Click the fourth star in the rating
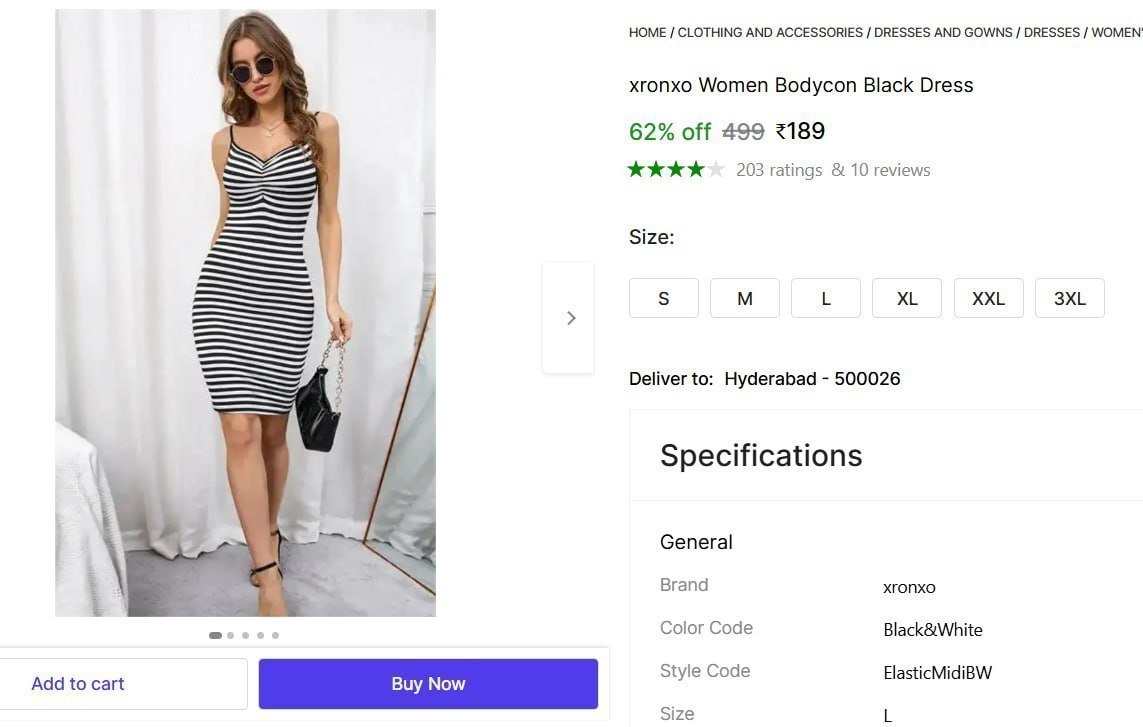The width and height of the screenshot is (1143, 727). click(695, 169)
